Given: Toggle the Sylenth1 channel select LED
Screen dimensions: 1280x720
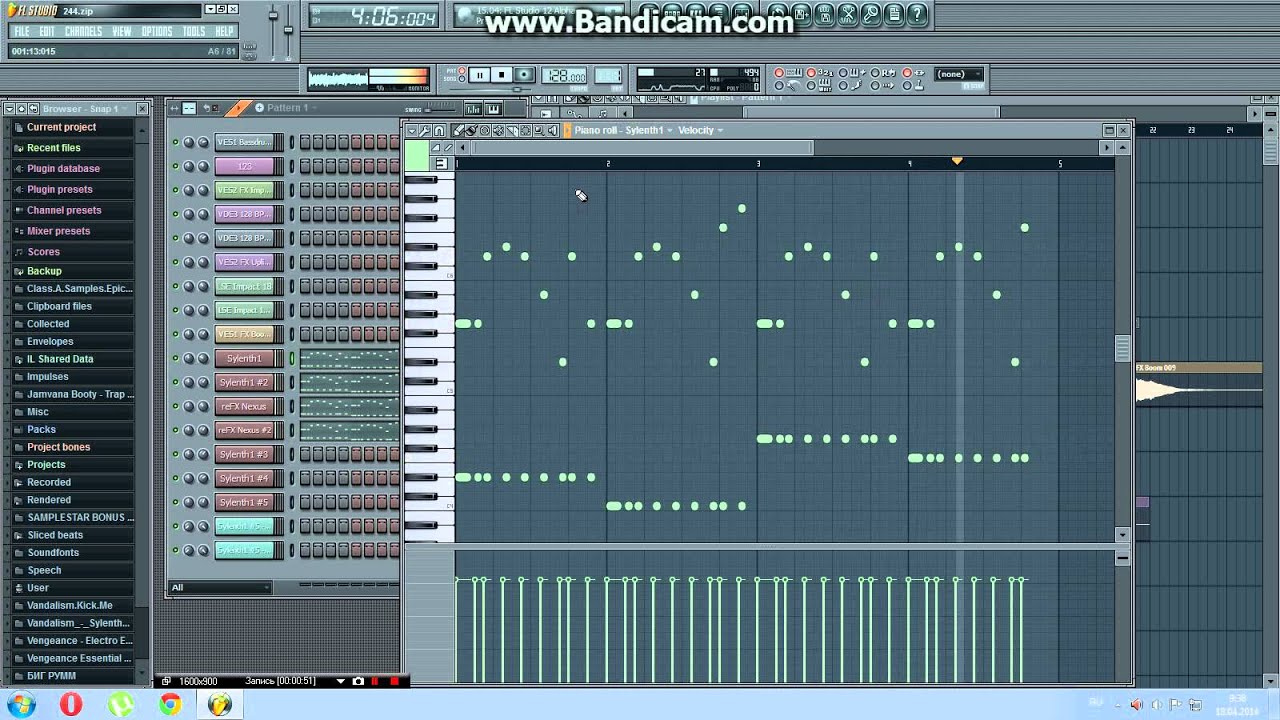Looking at the screenshot, I should point(292,358).
